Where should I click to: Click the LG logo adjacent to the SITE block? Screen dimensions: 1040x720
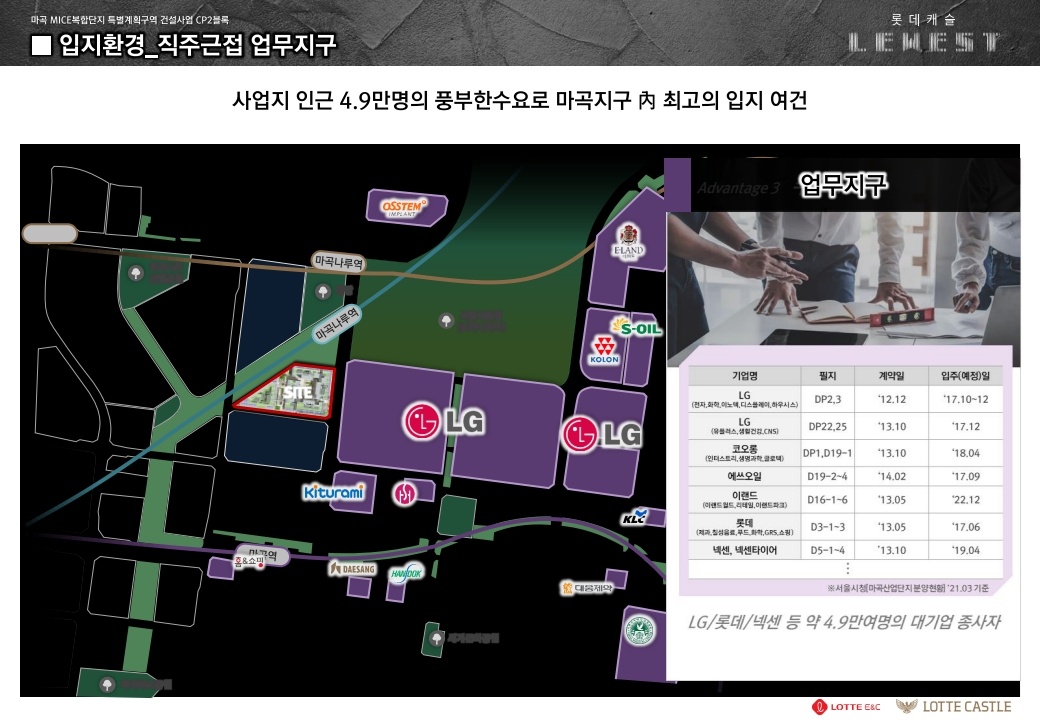click(444, 422)
